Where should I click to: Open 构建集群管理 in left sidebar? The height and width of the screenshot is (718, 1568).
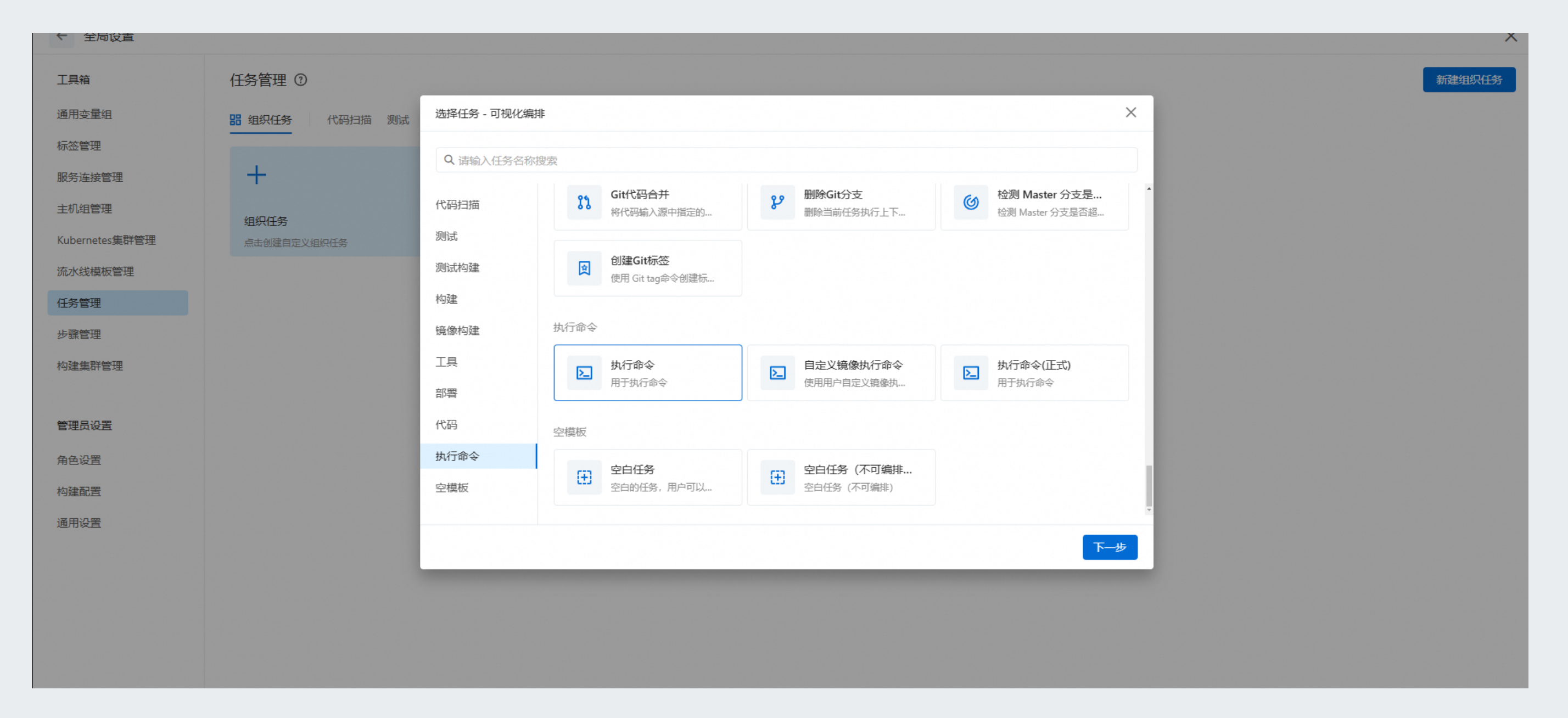pos(89,366)
